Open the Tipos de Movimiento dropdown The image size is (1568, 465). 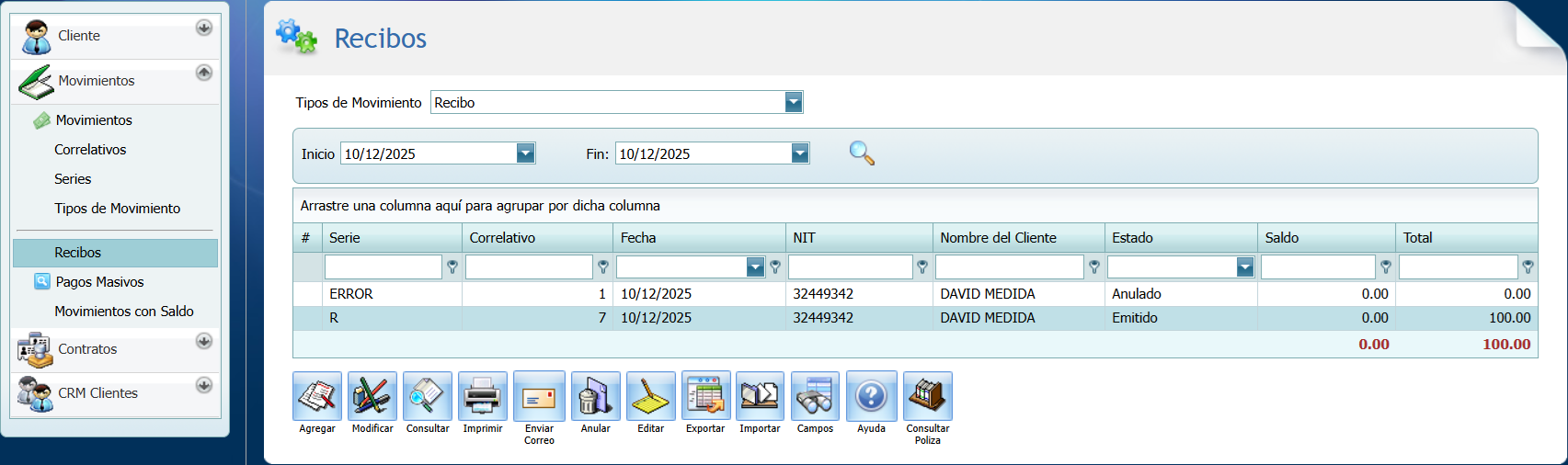tap(794, 102)
